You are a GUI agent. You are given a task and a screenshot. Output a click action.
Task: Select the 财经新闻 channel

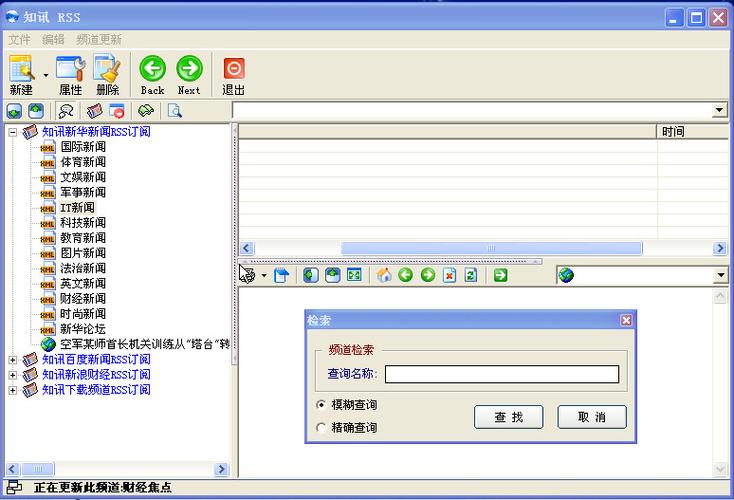[83, 299]
